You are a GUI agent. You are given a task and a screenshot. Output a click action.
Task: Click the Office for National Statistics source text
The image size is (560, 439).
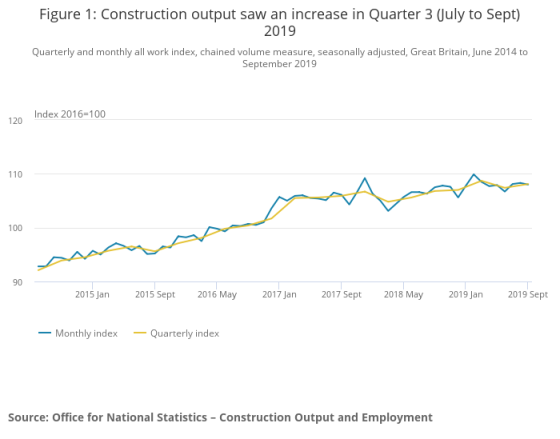pyautogui.click(x=220, y=418)
